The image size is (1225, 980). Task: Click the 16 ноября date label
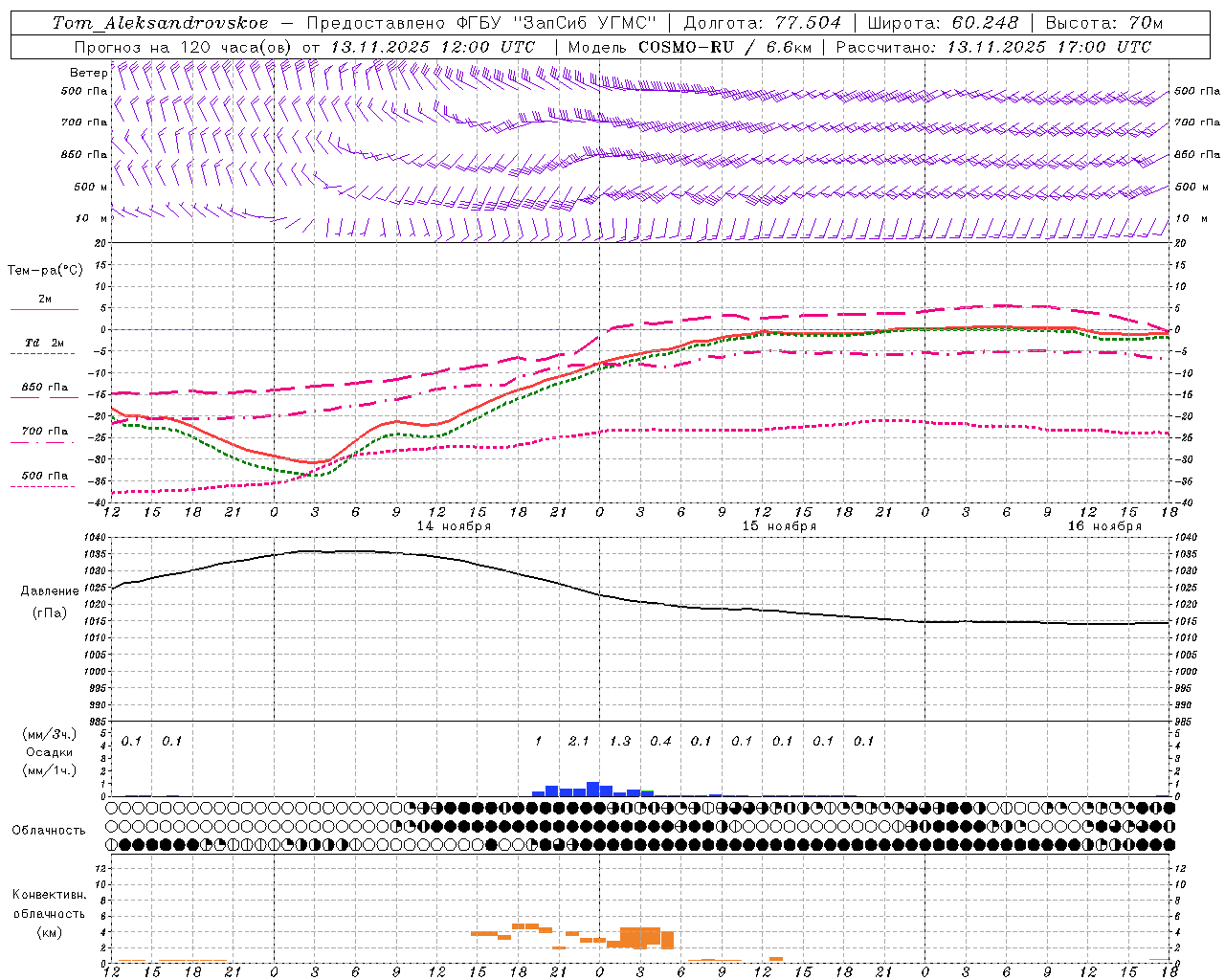[x=1104, y=525]
